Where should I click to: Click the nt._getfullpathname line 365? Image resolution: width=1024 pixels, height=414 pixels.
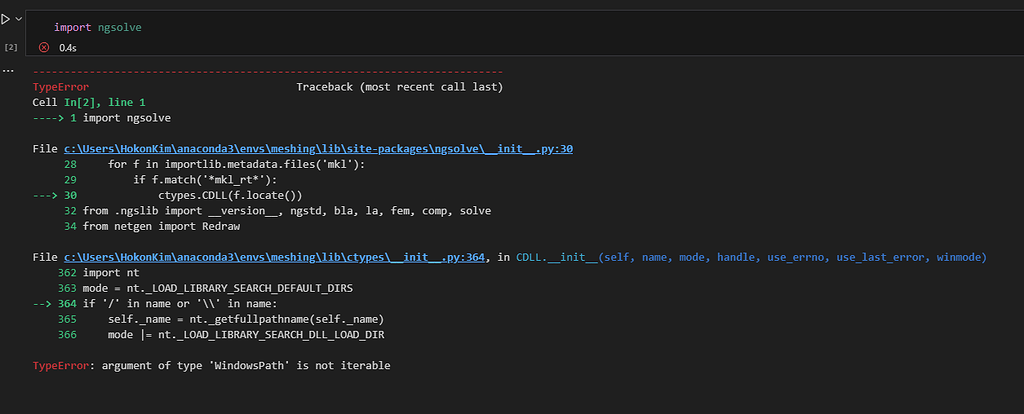(246, 319)
